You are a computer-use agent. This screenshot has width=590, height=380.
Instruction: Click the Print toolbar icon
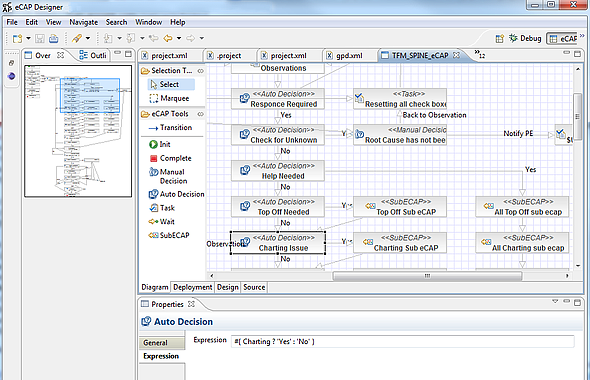pos(53,38)
